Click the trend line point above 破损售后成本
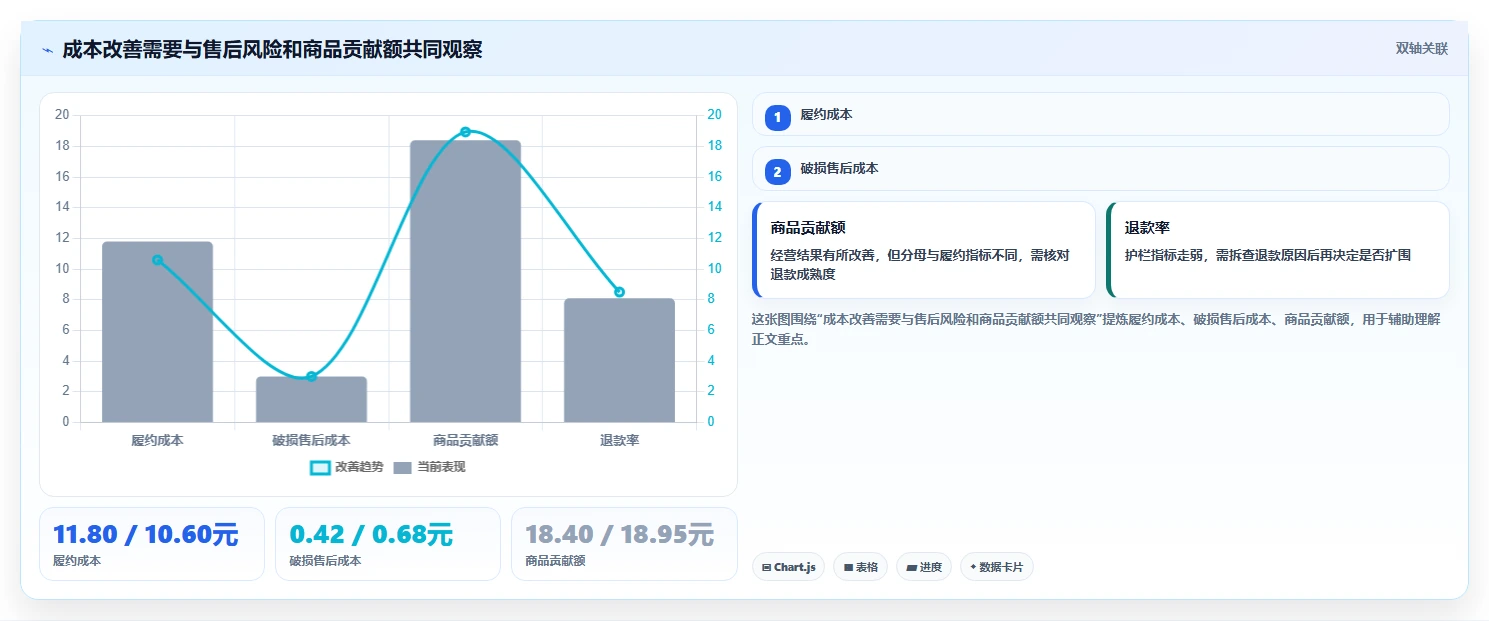Viewport: 1489px width, 621px height. pos(311,377)
